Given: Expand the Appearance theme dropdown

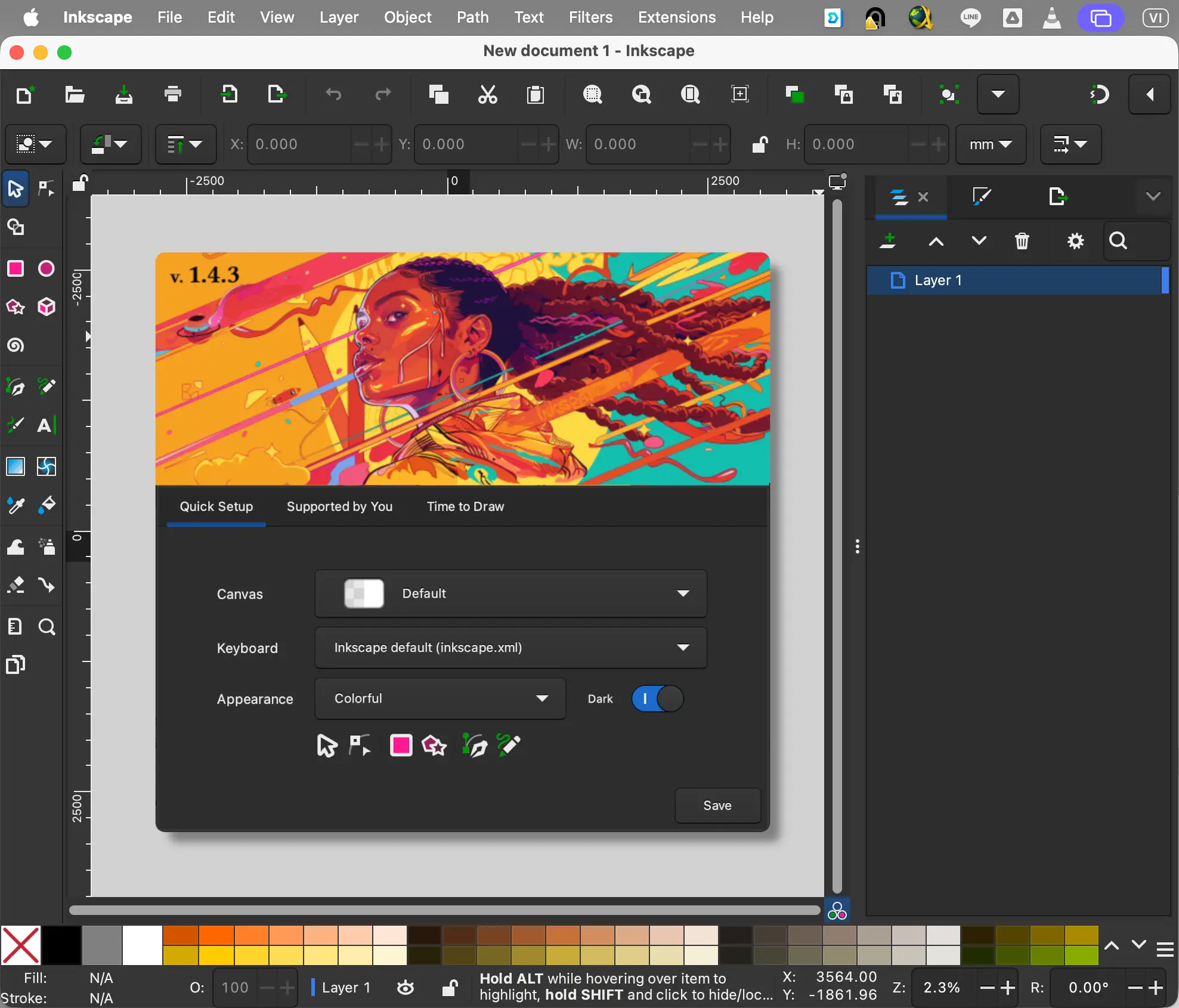Looking at the screenshot, I should 440,698.
